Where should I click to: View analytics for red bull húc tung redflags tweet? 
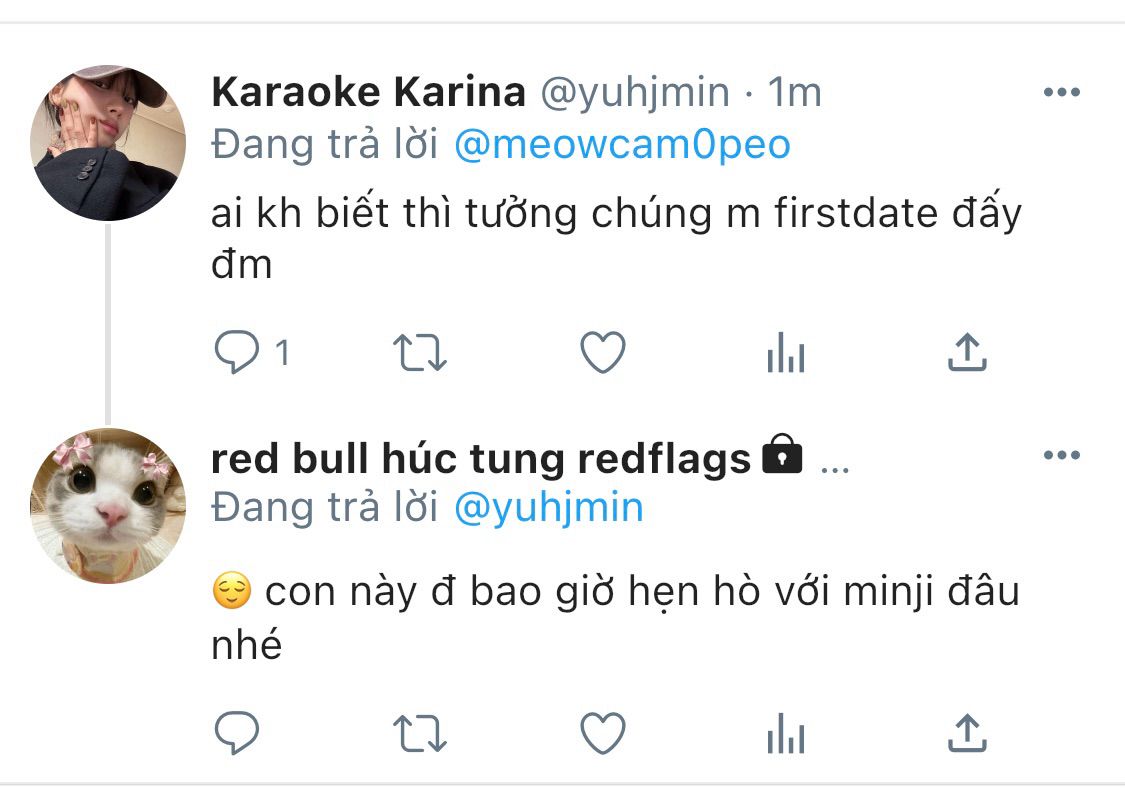click(x=786, y=733)
